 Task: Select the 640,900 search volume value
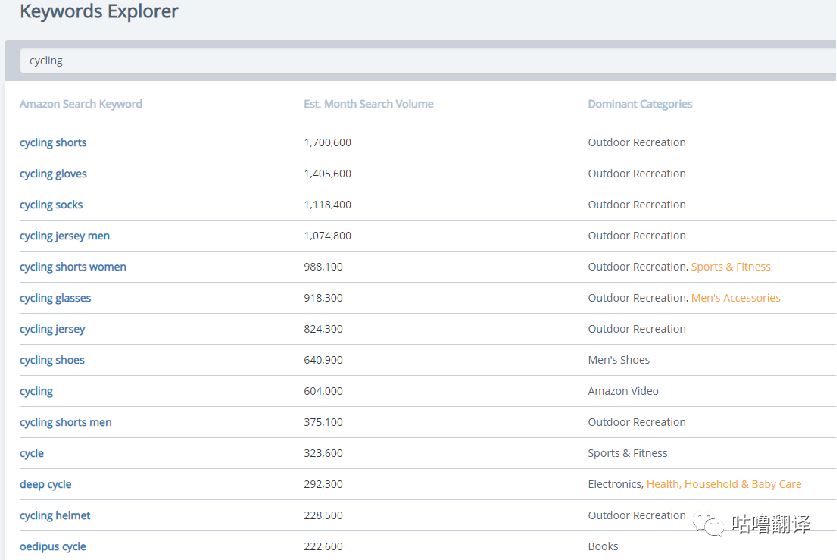coord(323,360)
